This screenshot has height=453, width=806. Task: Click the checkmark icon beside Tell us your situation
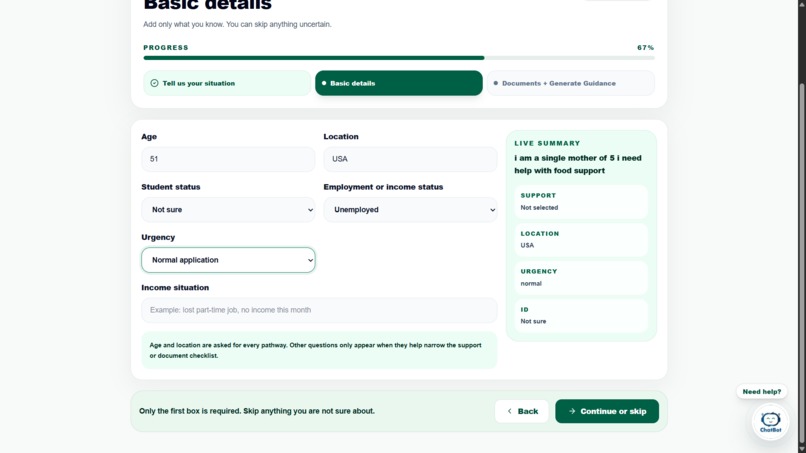click(154, 83)
